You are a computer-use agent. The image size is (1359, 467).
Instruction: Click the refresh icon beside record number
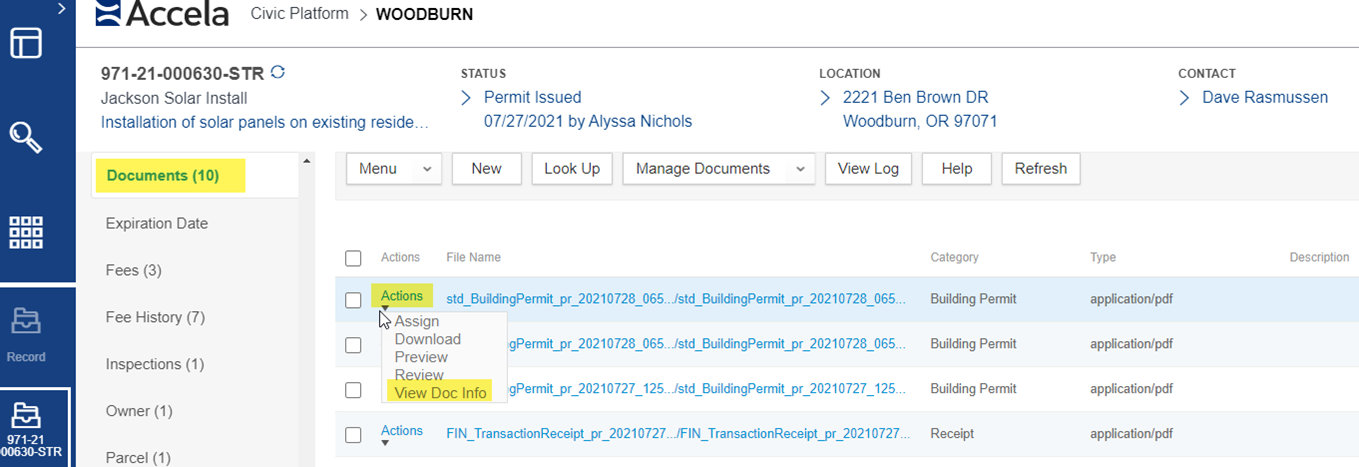[x=278, y=73]
